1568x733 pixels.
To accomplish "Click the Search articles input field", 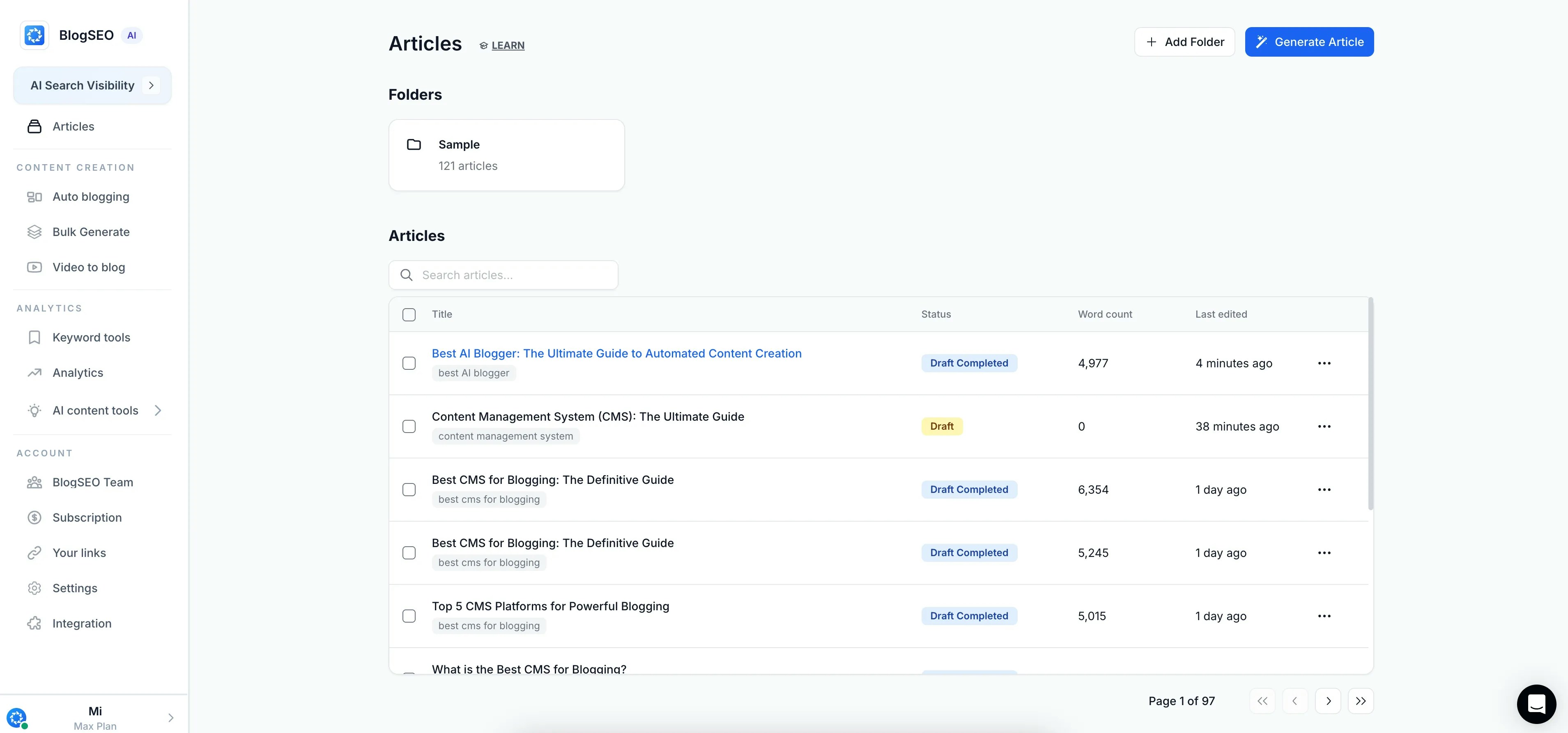I will pos(511,275).
